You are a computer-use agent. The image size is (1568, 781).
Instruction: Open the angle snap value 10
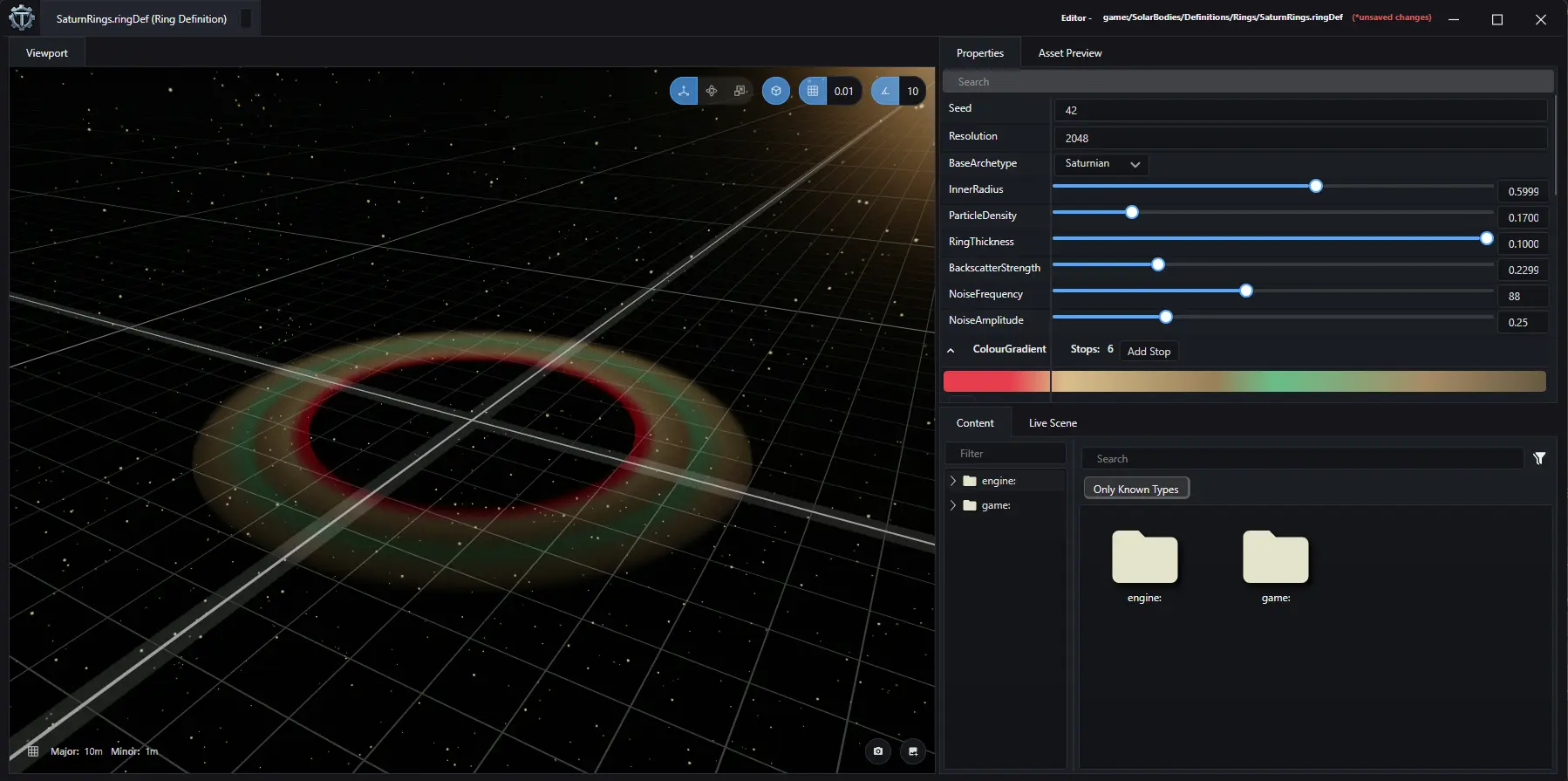pyautogui.click(x=912, y=91)
